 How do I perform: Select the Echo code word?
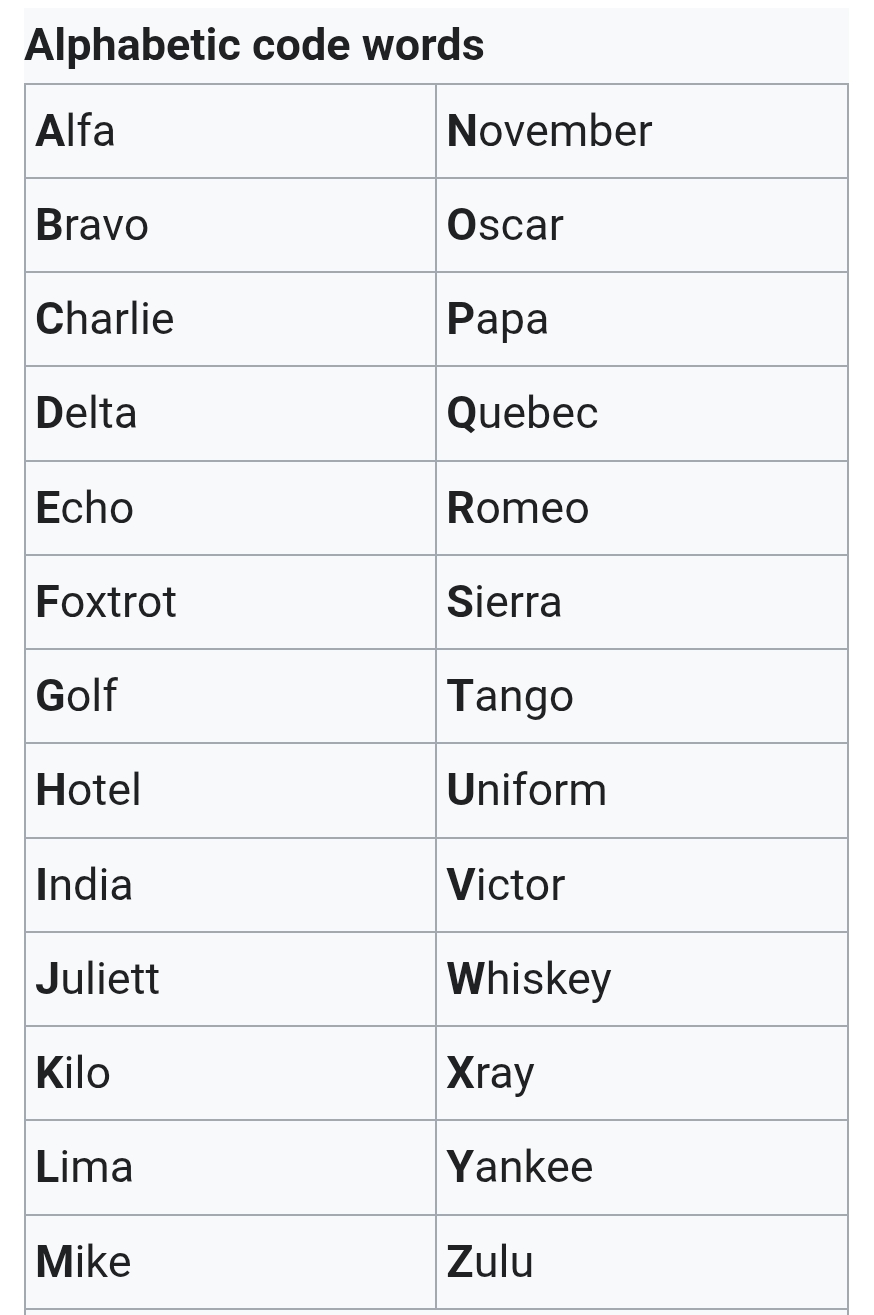click(85, 508)
